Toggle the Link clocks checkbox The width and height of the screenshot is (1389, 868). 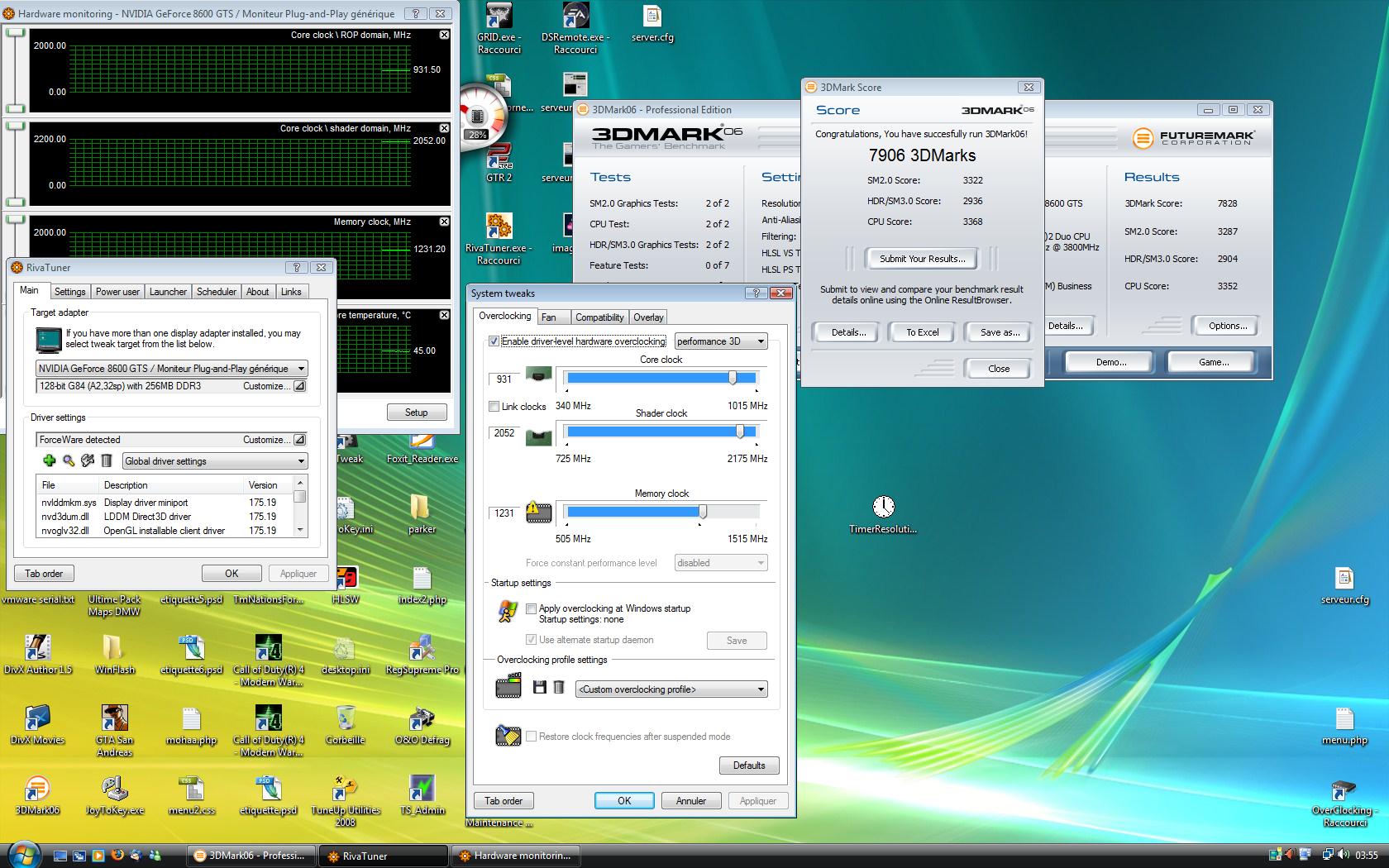(494, 406)
